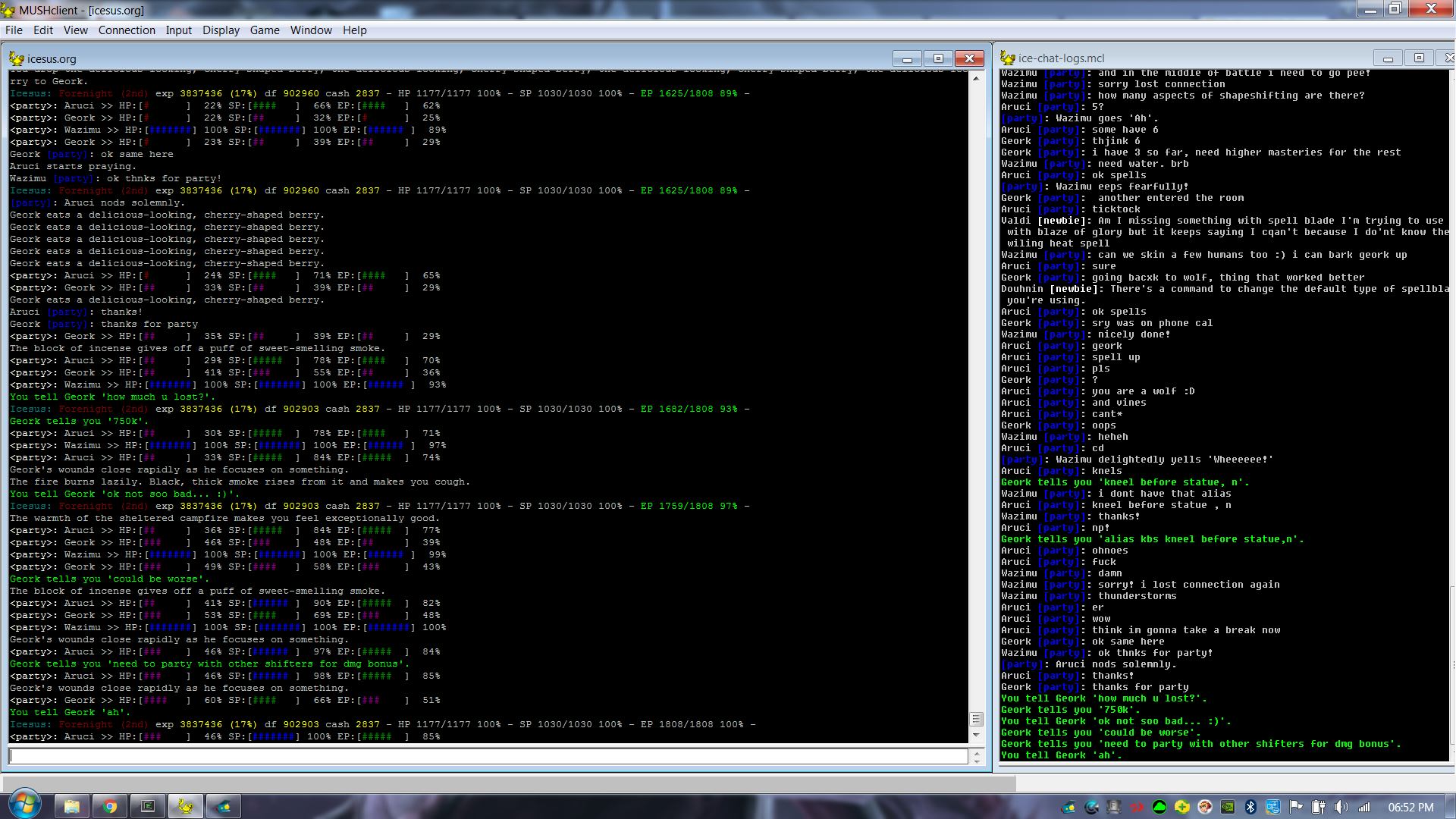Click the circular arrow tray icon
Screen dimensions: 1456x819
(x=1091, y=807)
